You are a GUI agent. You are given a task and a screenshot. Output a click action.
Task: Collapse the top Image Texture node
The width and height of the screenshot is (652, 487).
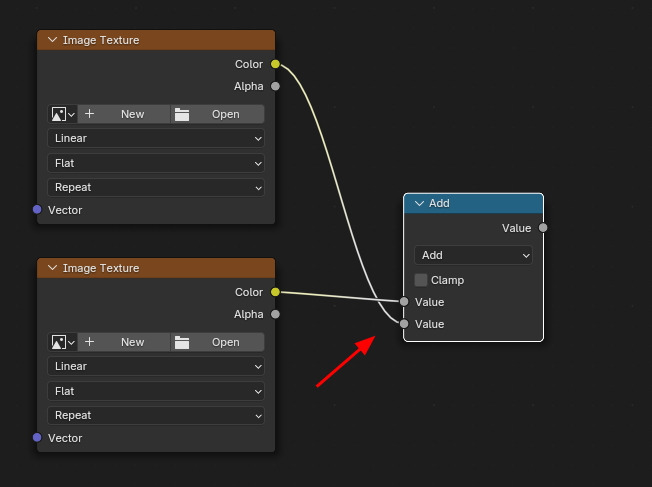52,40
